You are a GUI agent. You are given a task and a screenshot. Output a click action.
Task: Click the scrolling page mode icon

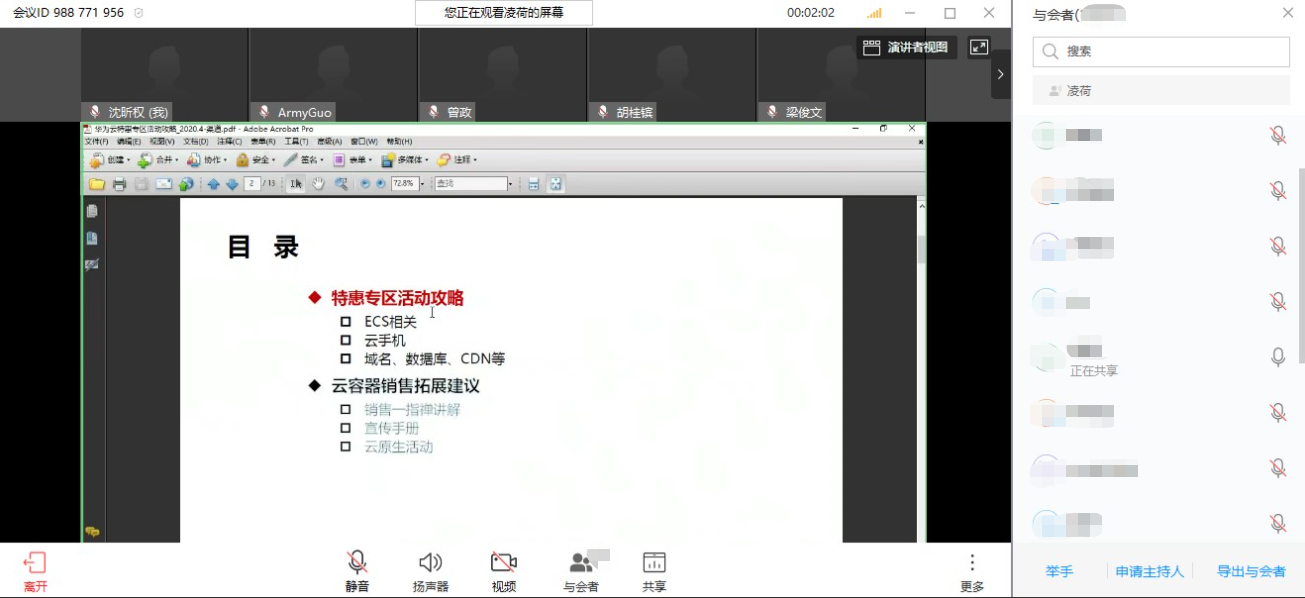tap(534, 184)
